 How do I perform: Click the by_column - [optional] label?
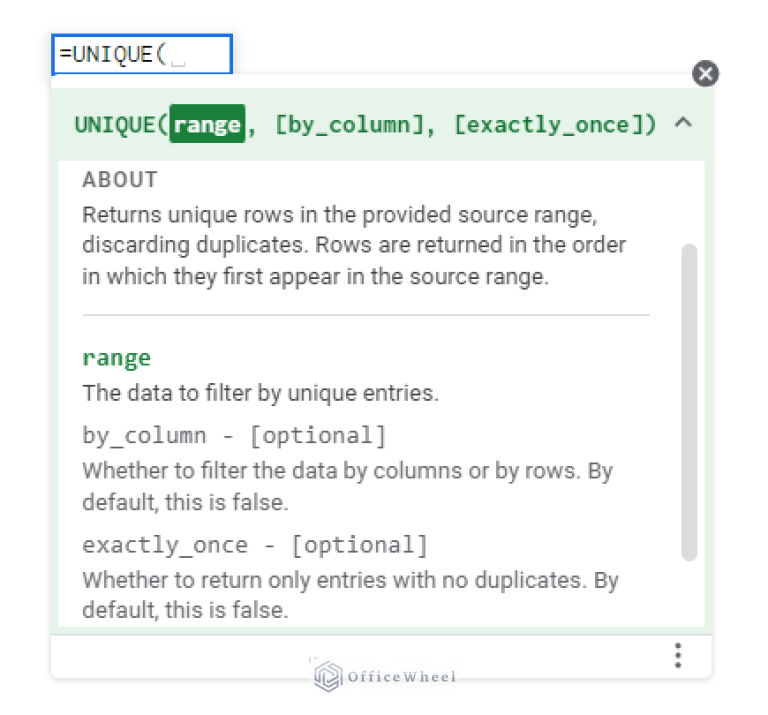tap(235, 435)
